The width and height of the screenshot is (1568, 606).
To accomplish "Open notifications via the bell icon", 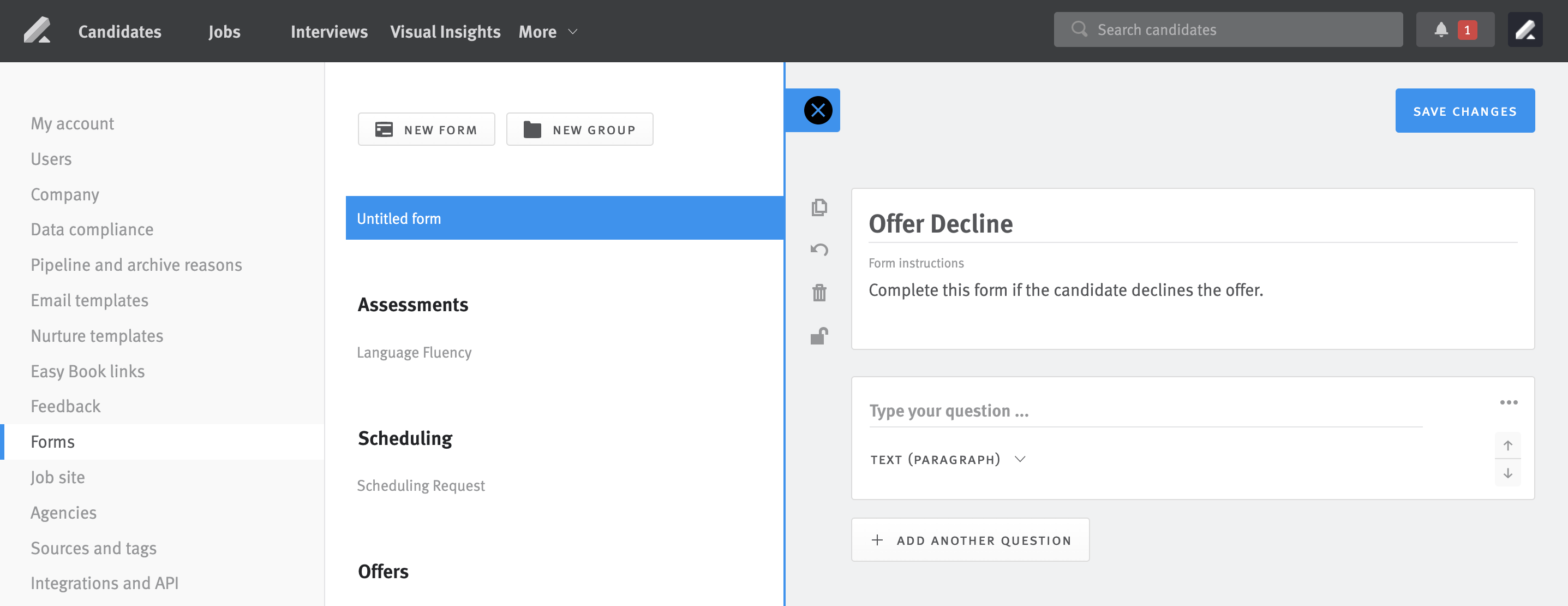I will coord(1440,28).
